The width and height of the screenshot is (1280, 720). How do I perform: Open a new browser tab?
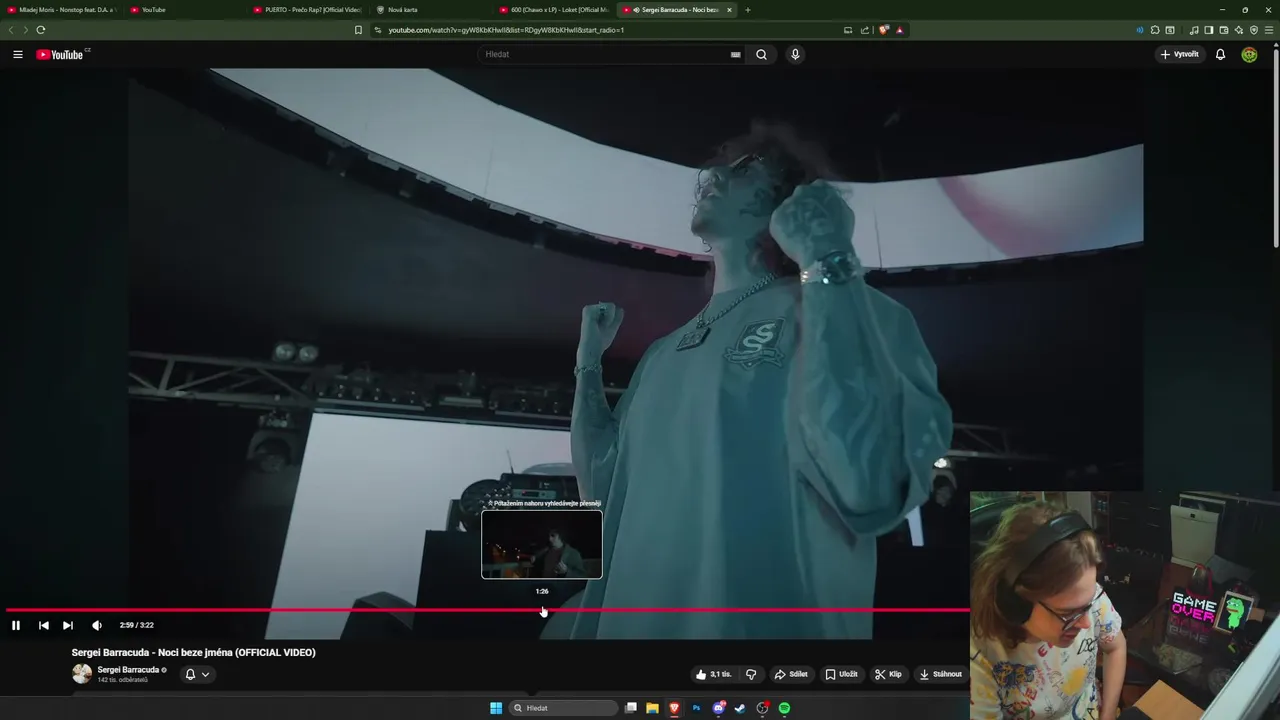pyautogui.click(x=748, y=10)
